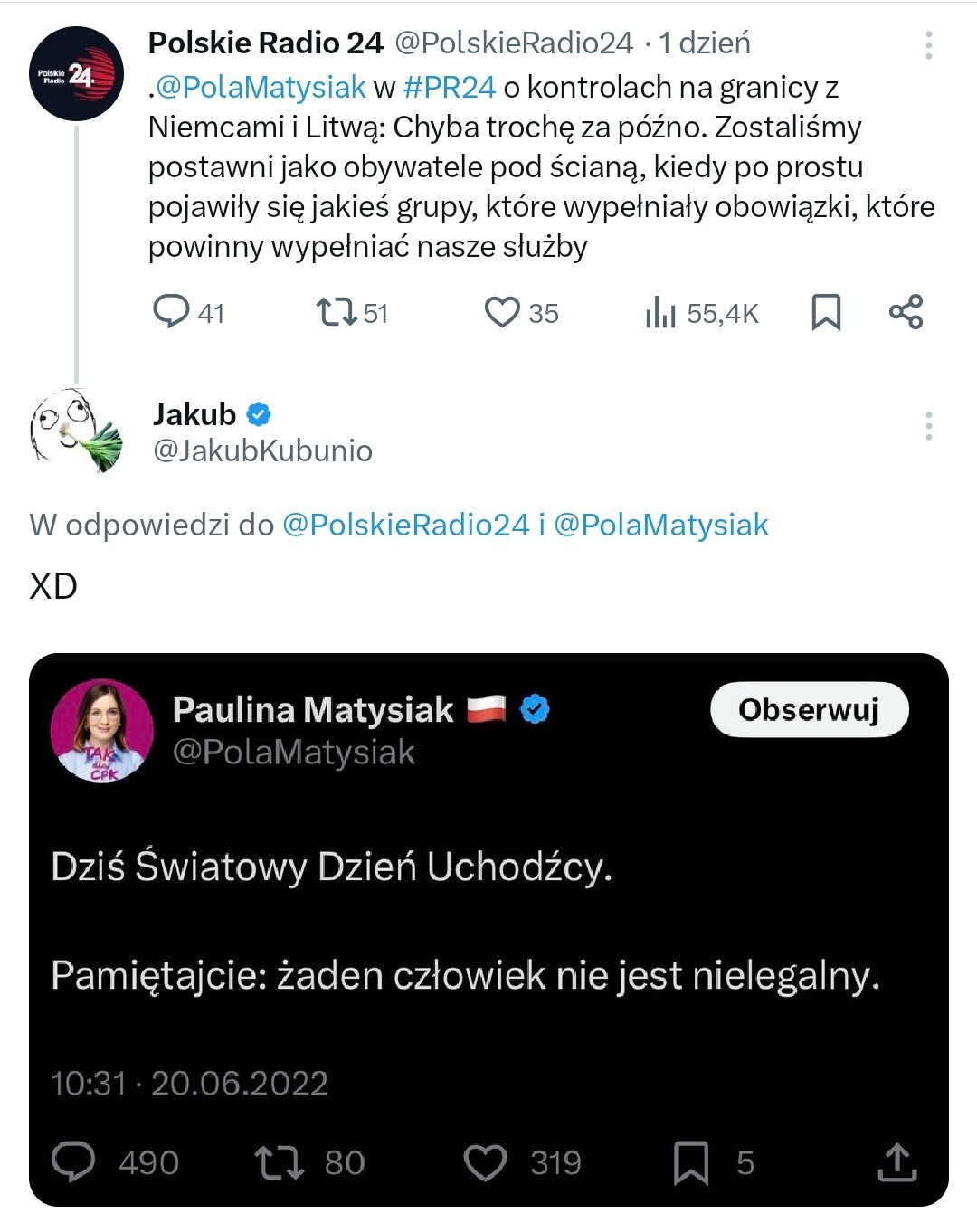Screen dimensions: 977x1232
Task: Open more options for Jakub's reply
Action: pyautogui.click(x=929, y=426)
